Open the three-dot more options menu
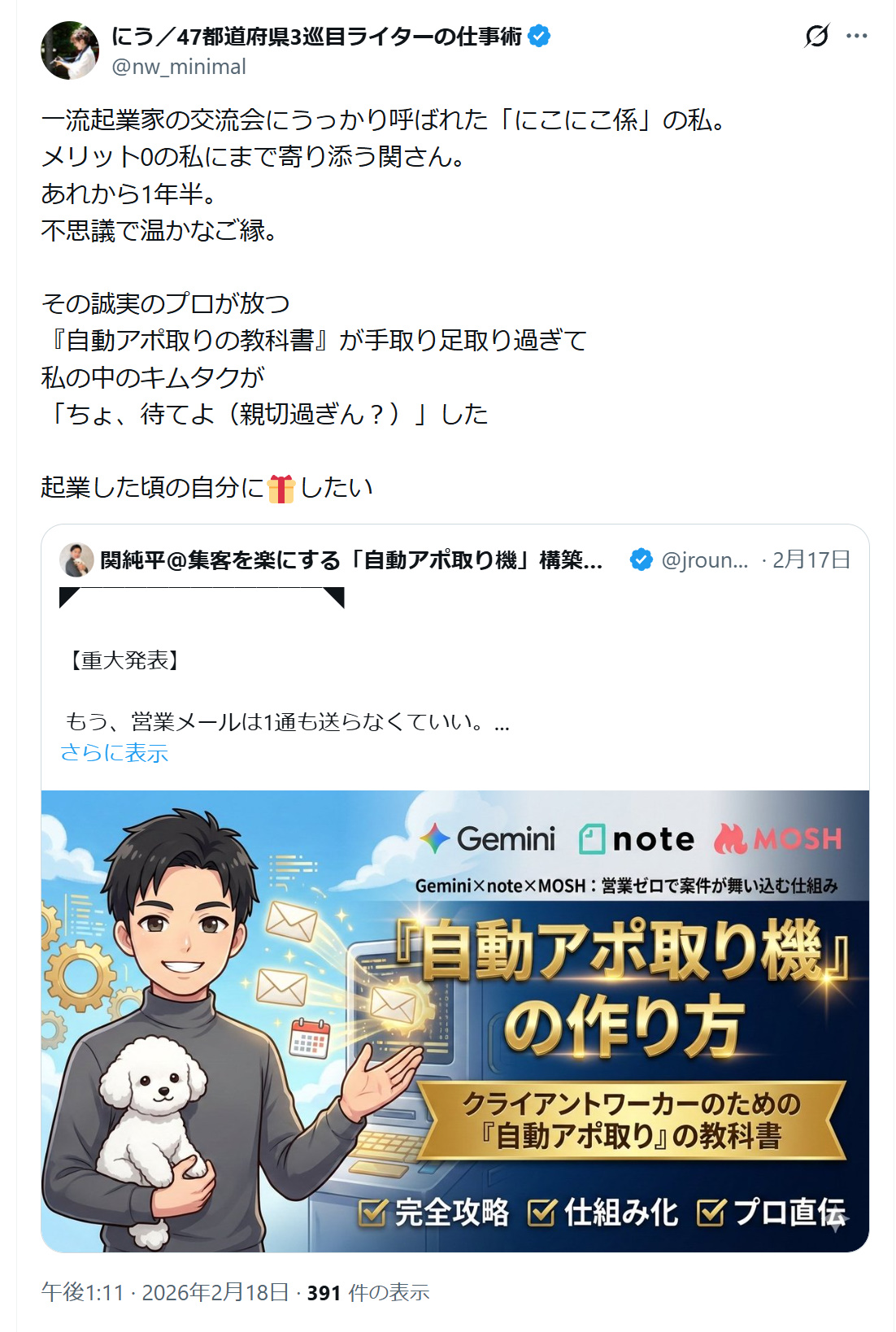This screenshot has width=896, height=1332. [x=856, y=36]
